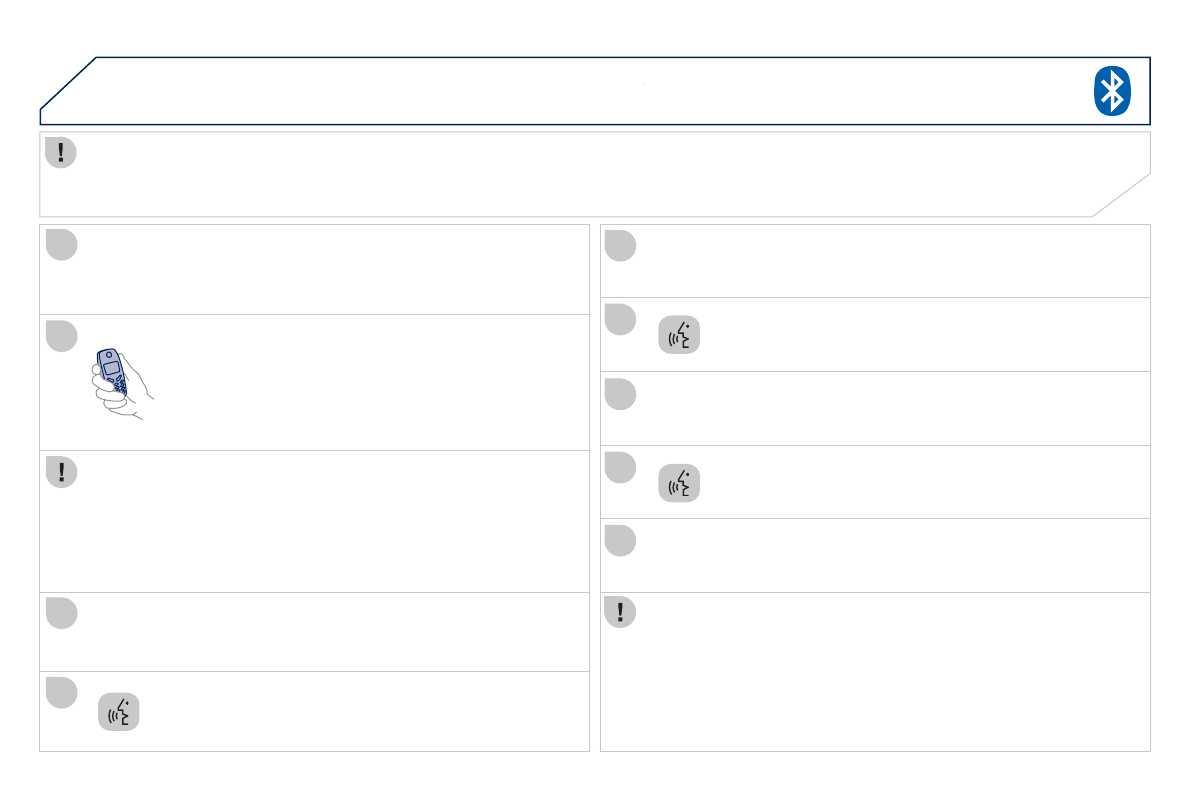Select the first grey step circle of the left column
Screen dimensions: 1191x794
pos(61,245)
